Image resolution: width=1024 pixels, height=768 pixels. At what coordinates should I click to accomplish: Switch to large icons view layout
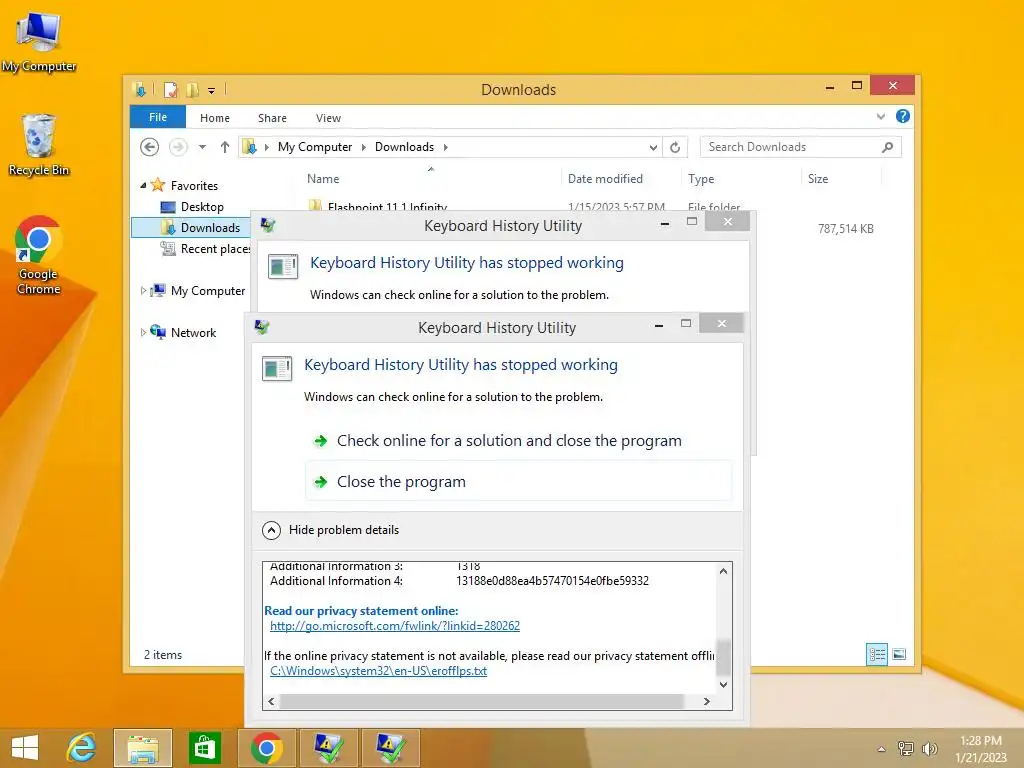pyautogui.click(x=899, y=654)
